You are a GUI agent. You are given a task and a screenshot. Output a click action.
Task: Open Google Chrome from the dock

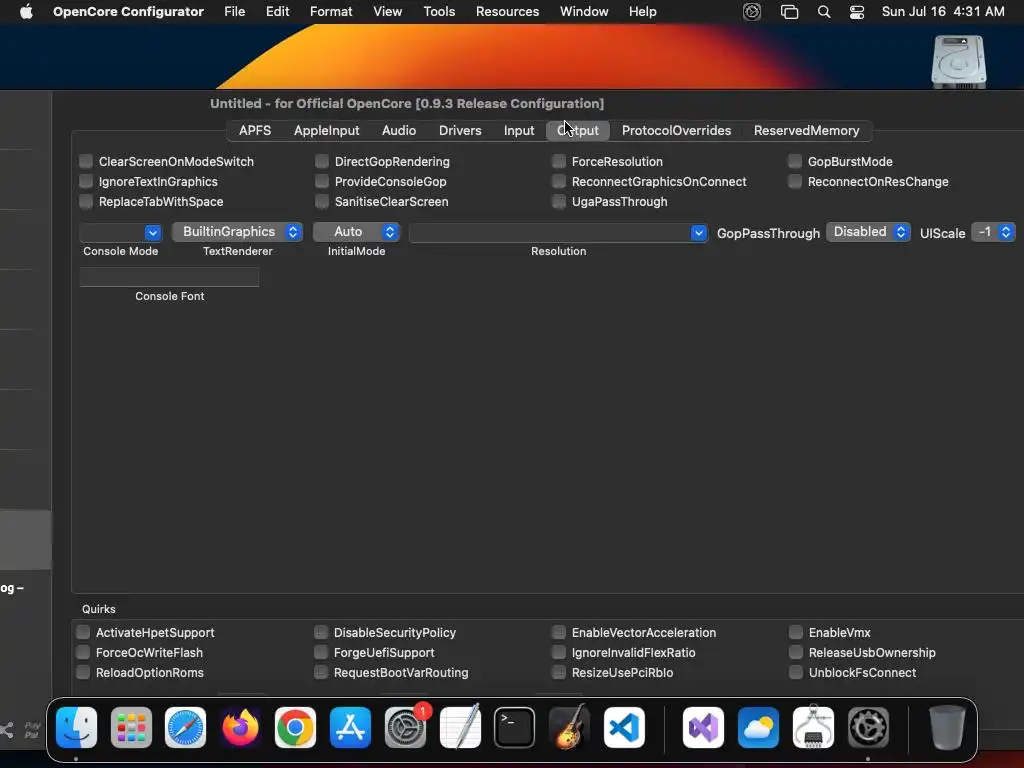(295, 727)
